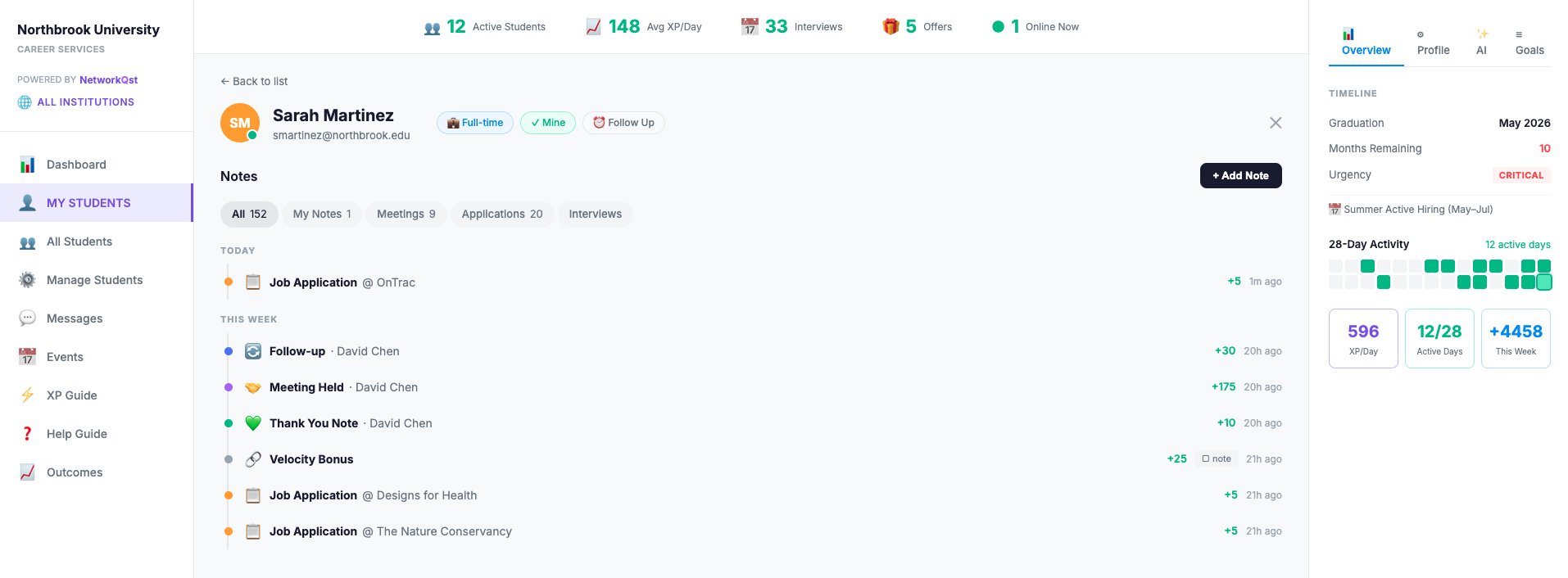Click the Interviews calendar icon in header
The width and height of the screenshot is (1568, 578).
750,27
